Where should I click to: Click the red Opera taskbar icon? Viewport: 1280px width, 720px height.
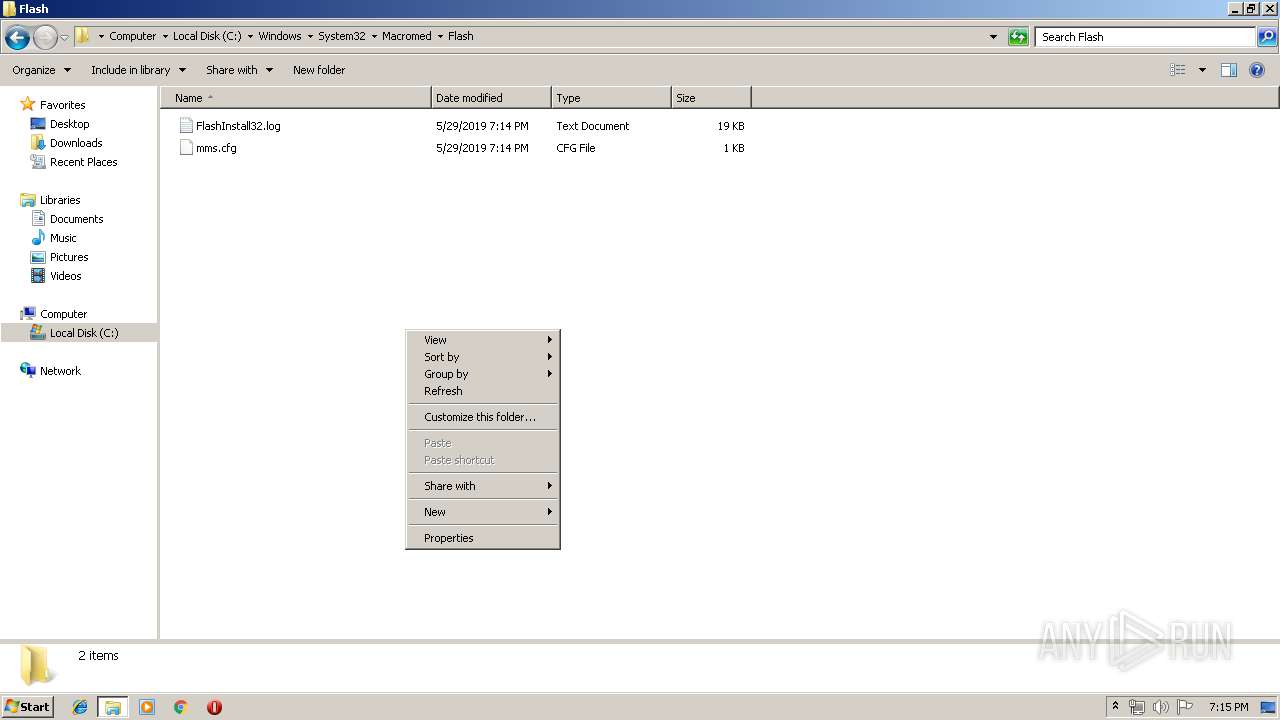(x=214, y=707)
